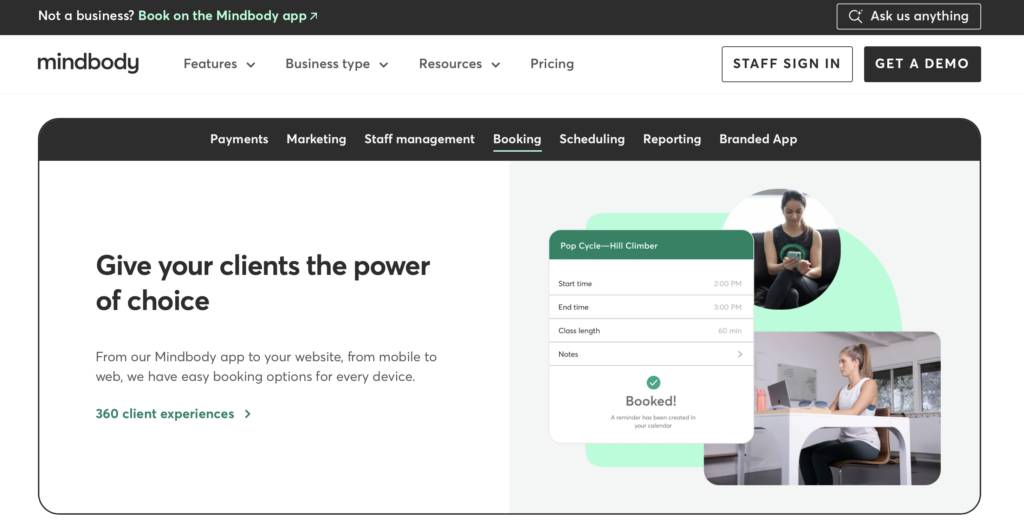Select the Booking tab

tap(517, 139)
